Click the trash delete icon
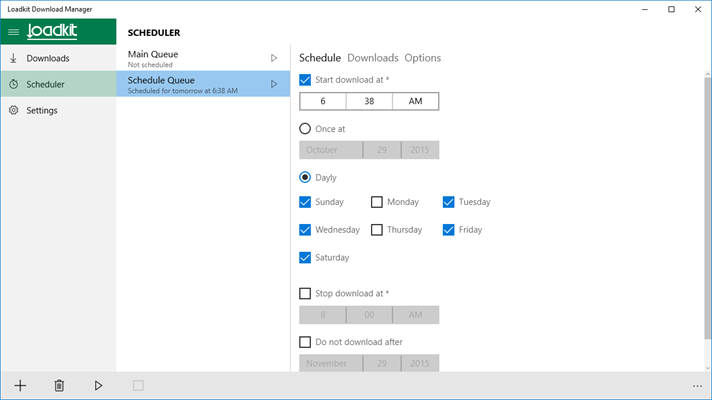The height and width of the screenshot is (400, 712). pyautogui.click(x=59, y=385)
